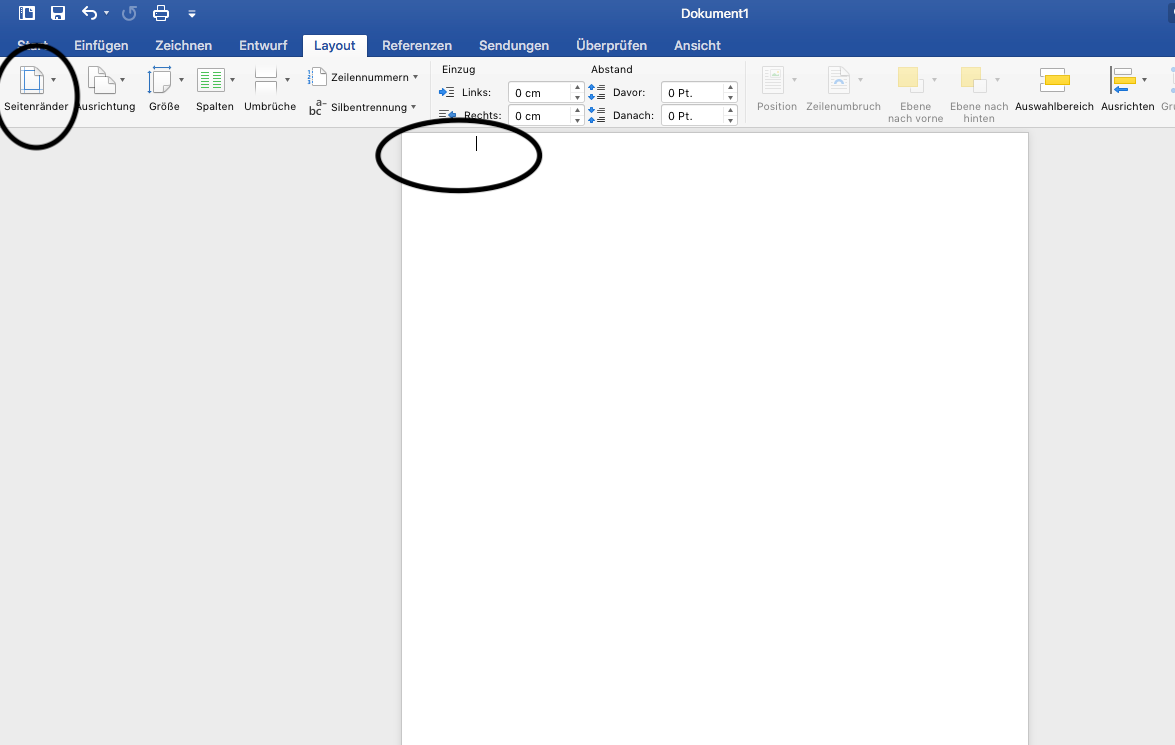This screenshot has height=745, width=1175.
Task: Expand the Spalten dropdown arrow
Action: point(232,80)
